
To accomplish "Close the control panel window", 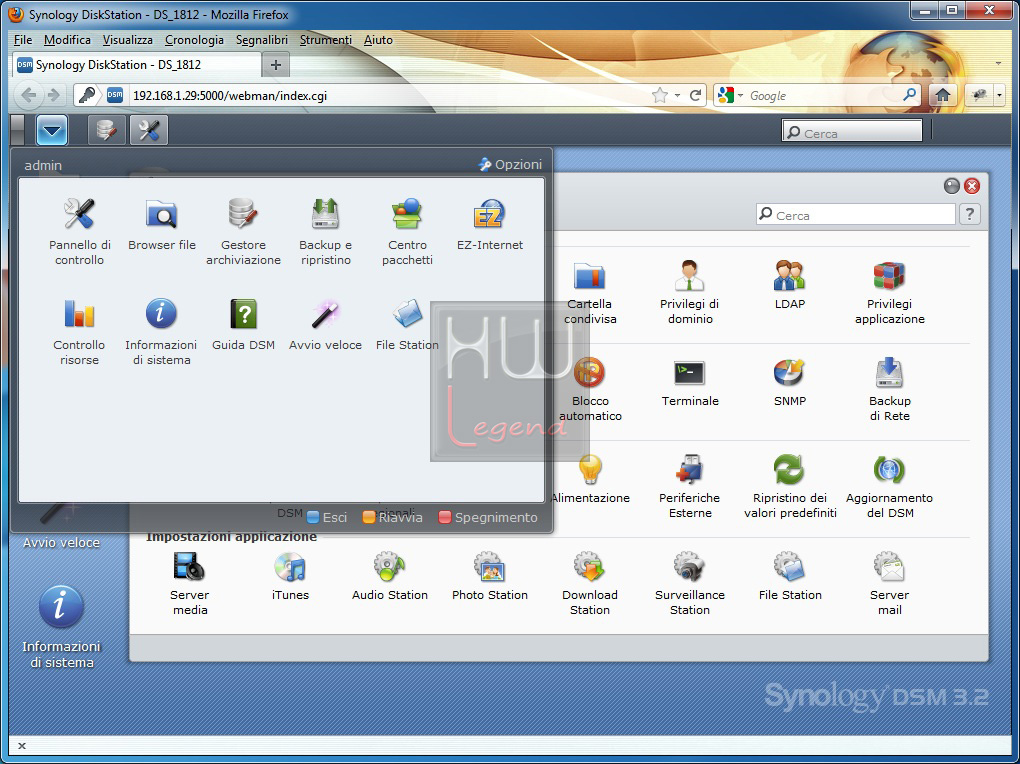I will [x=972, y=186].
